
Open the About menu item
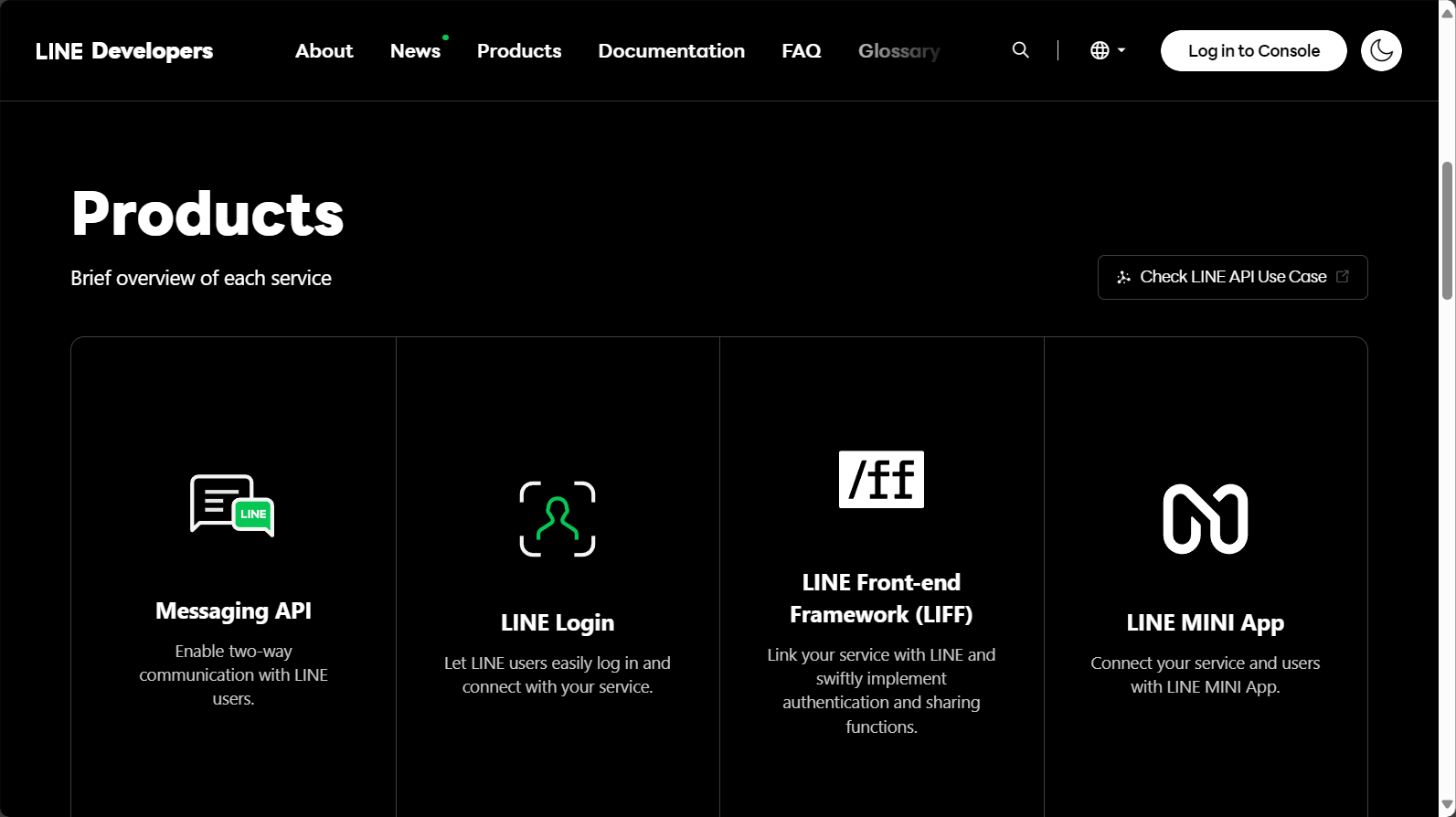324,51
